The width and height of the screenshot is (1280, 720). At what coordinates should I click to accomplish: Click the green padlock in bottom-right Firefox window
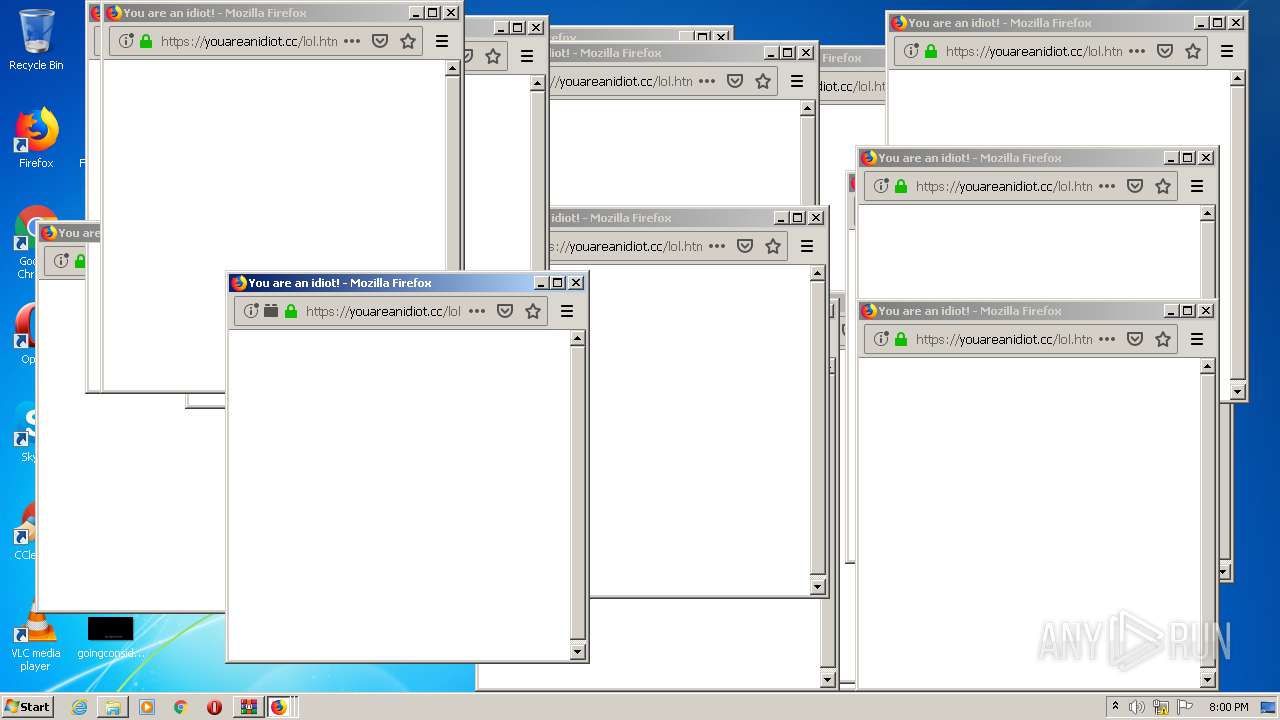click(901, 339)
